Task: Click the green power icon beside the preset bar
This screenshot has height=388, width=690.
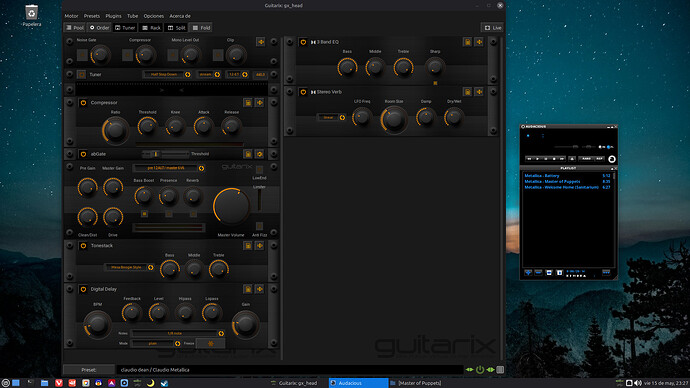Action: click(480, 370)
